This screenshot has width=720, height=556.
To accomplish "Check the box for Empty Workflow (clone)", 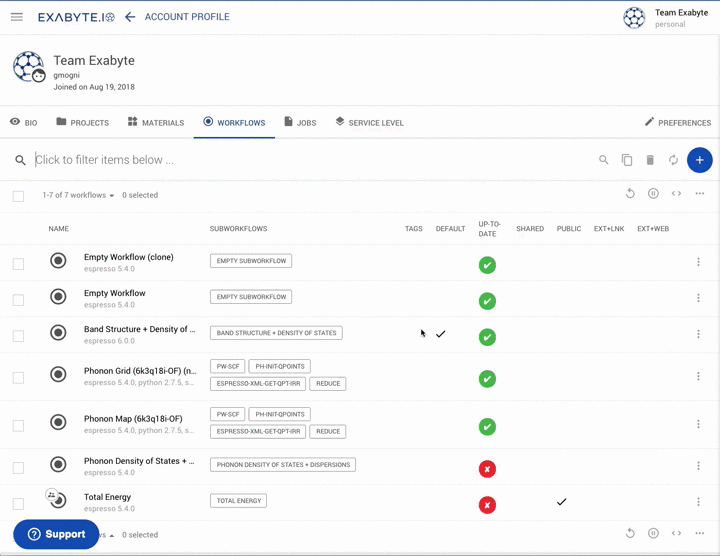I will [18, 264].
